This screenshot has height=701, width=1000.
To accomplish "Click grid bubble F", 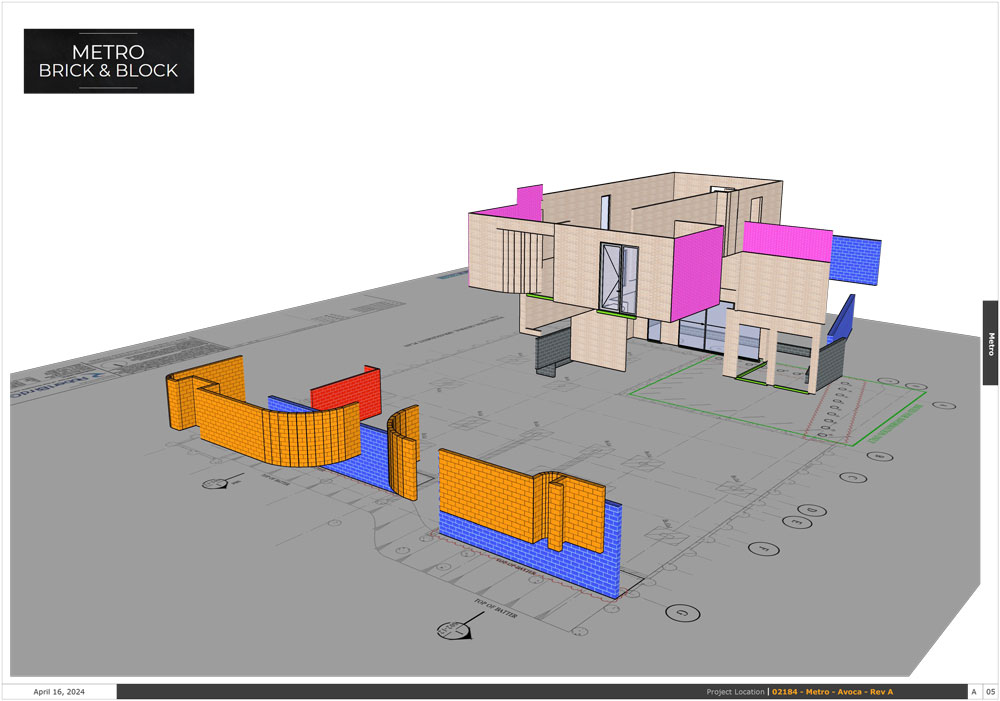I will click(763, 549).
